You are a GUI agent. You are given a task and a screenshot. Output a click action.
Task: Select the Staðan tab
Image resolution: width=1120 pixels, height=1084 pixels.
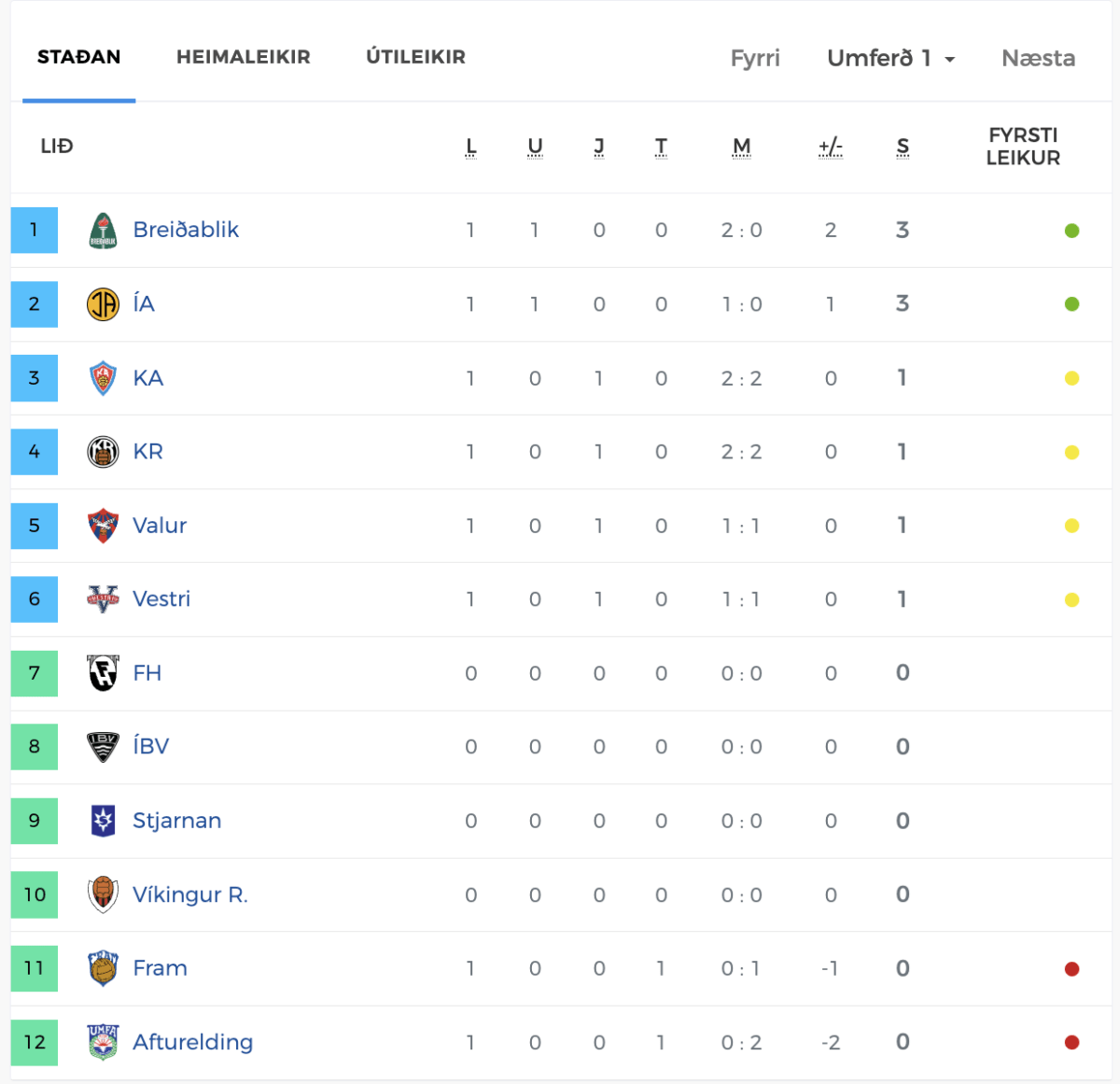point(79,57)
